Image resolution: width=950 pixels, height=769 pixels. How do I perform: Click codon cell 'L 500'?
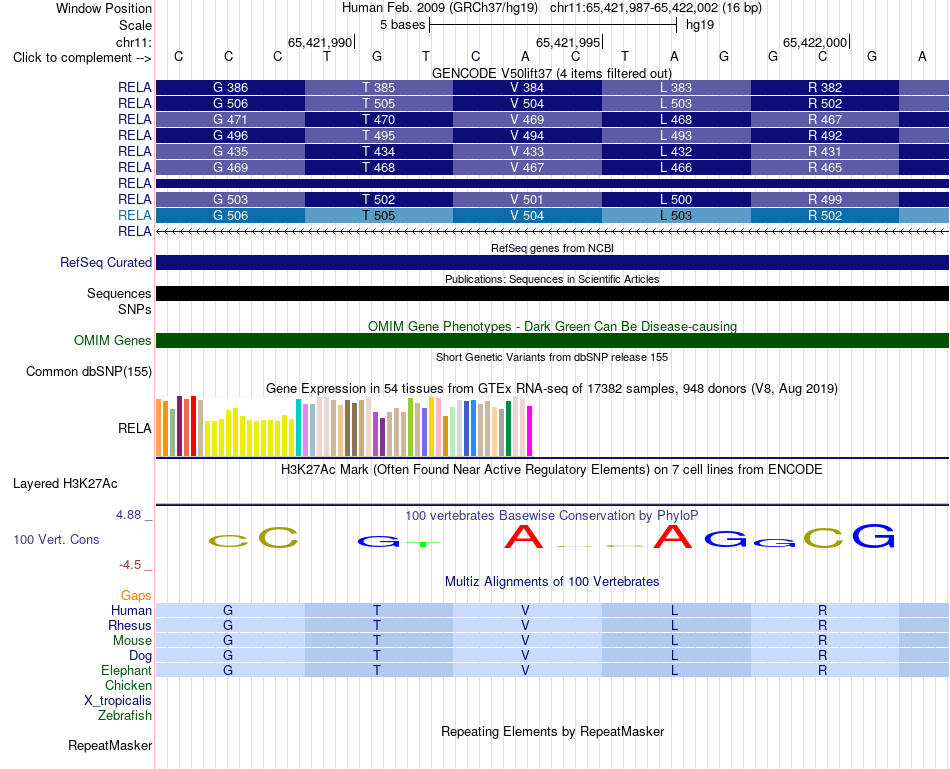click(x=676, y=199)
